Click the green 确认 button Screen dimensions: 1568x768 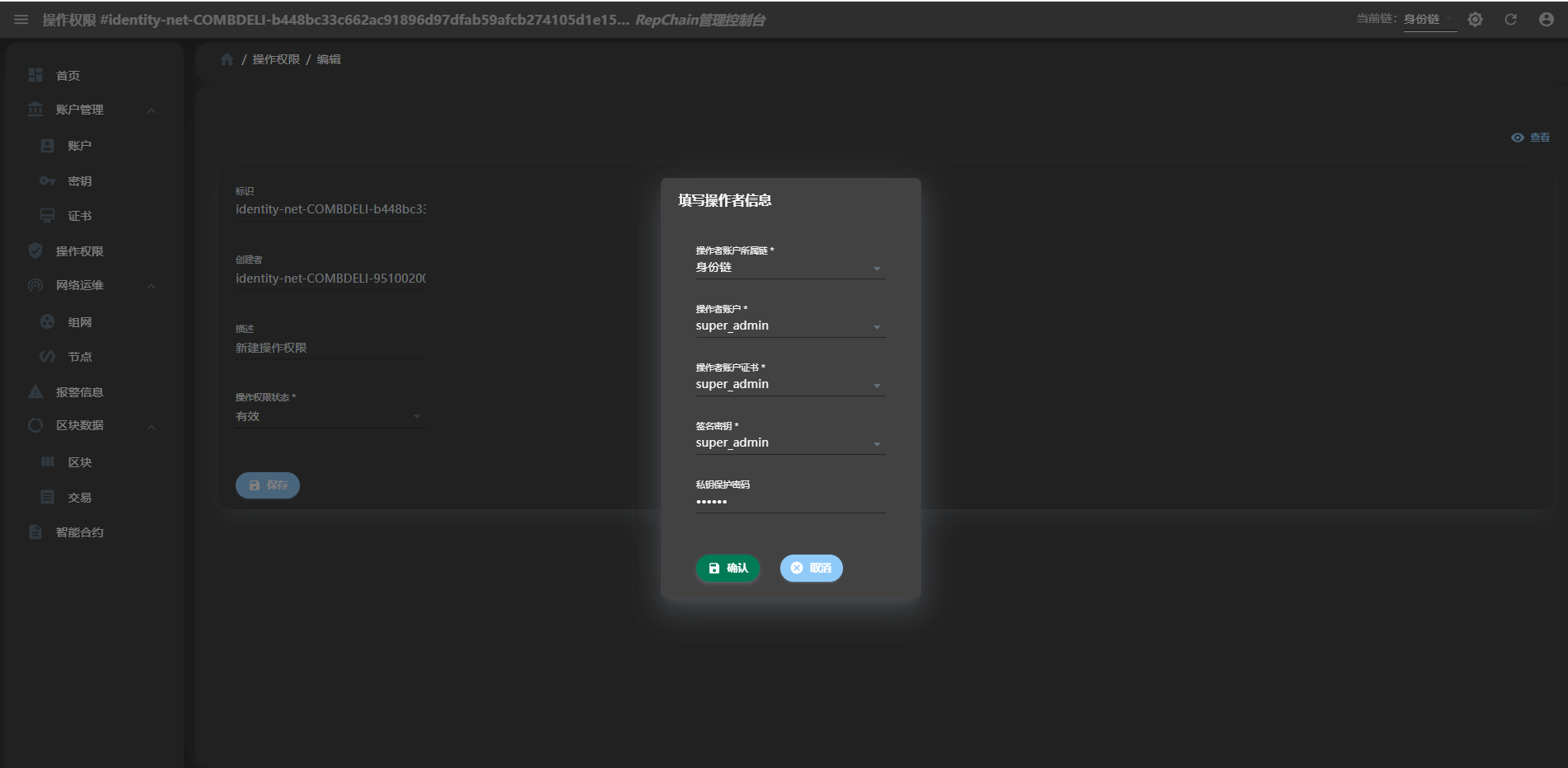(x=728, y=568)
